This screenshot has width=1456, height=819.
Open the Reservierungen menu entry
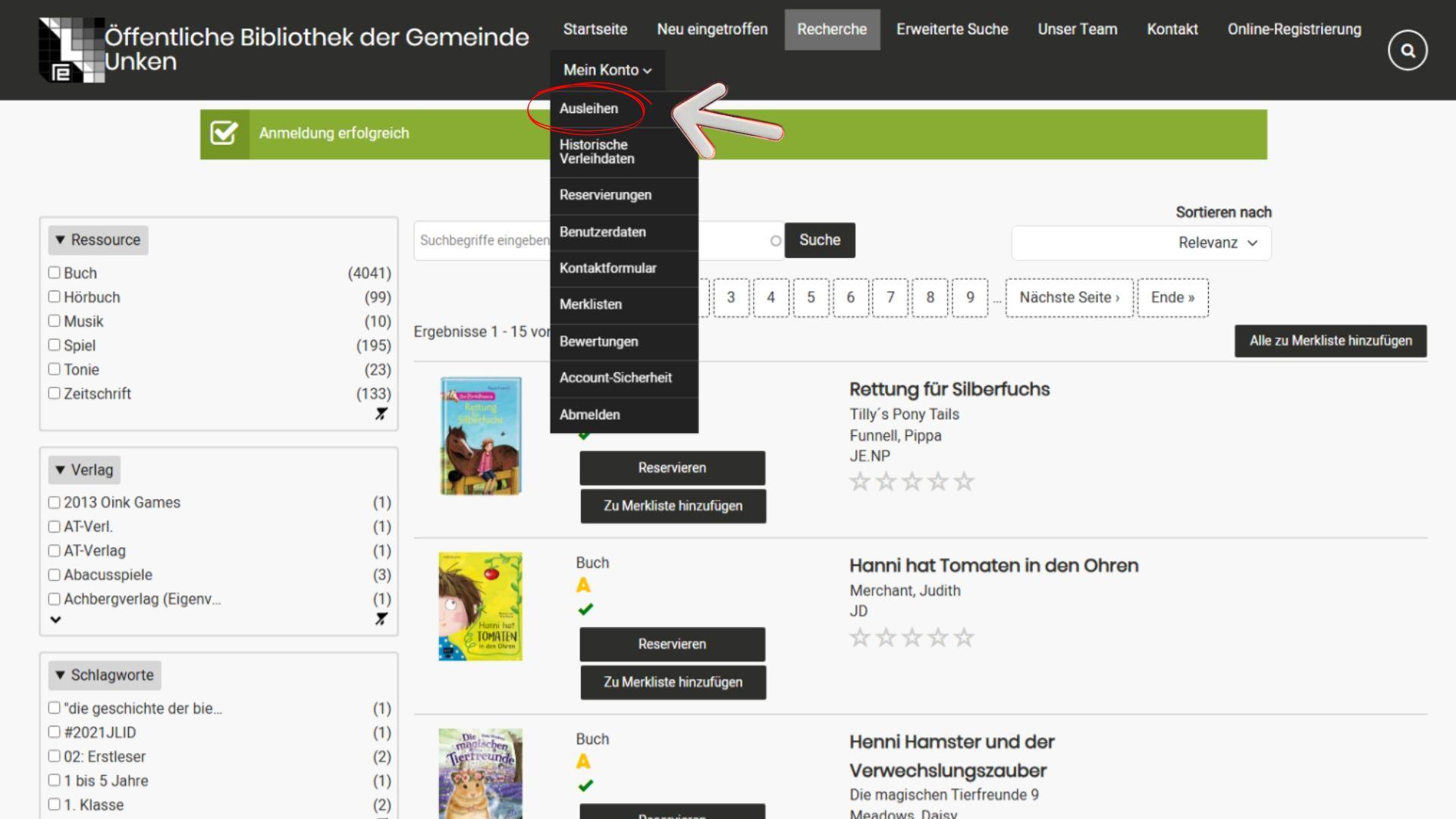(605, 196)
